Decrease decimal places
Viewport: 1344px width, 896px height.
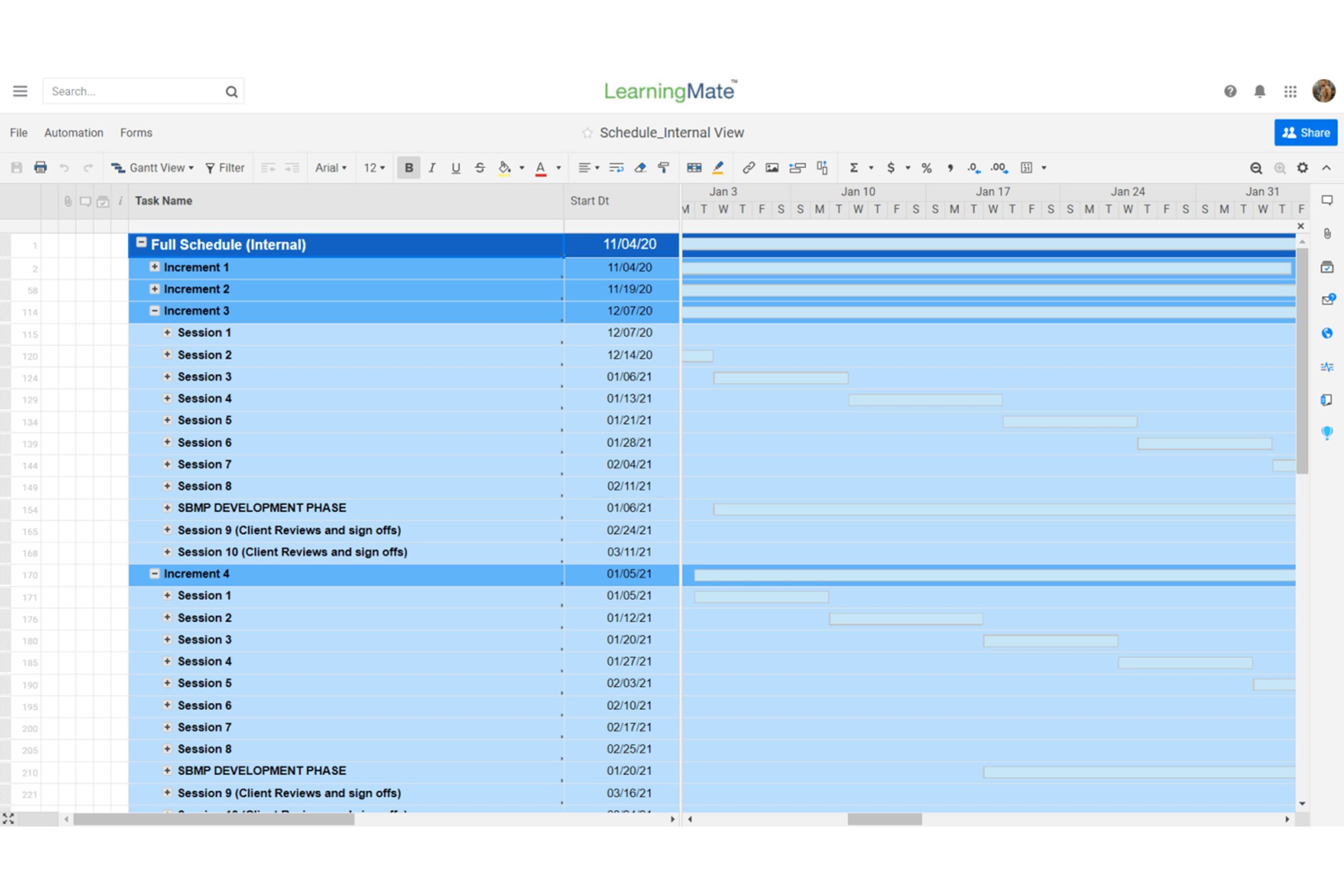pyautogui.click(x=974, y=167)
